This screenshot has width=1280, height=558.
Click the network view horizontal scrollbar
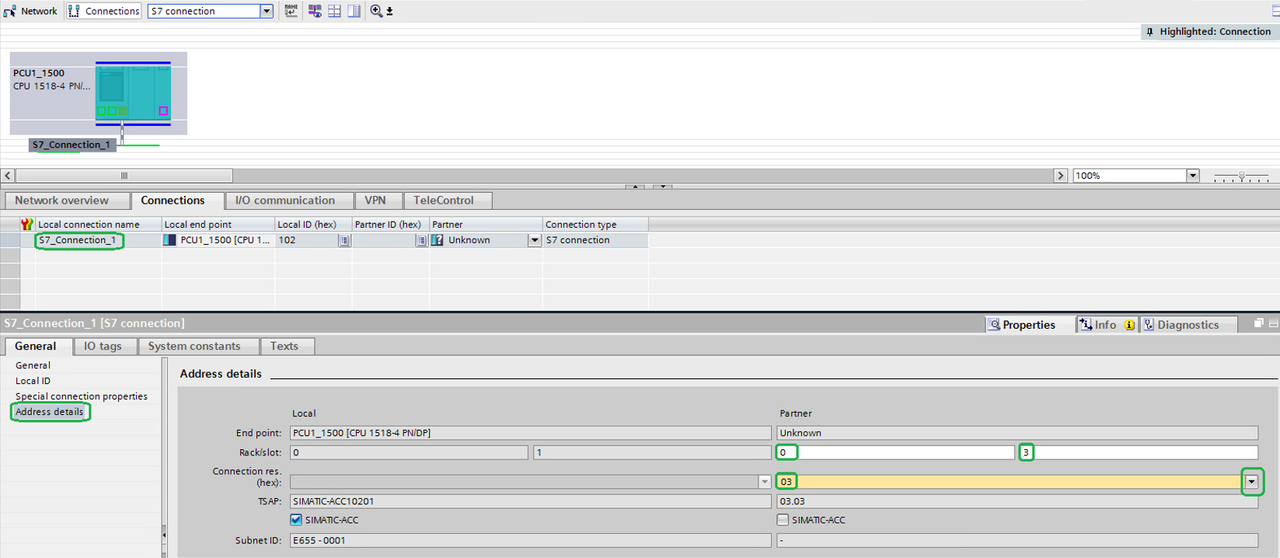(x=124, y=175)
